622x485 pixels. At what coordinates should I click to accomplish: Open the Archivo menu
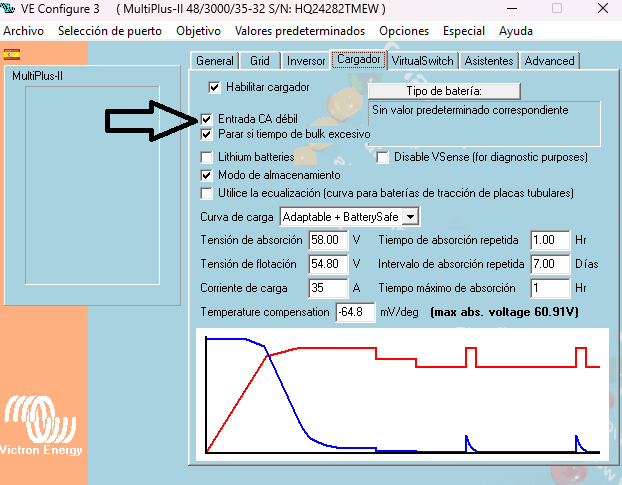pos(23,31)
